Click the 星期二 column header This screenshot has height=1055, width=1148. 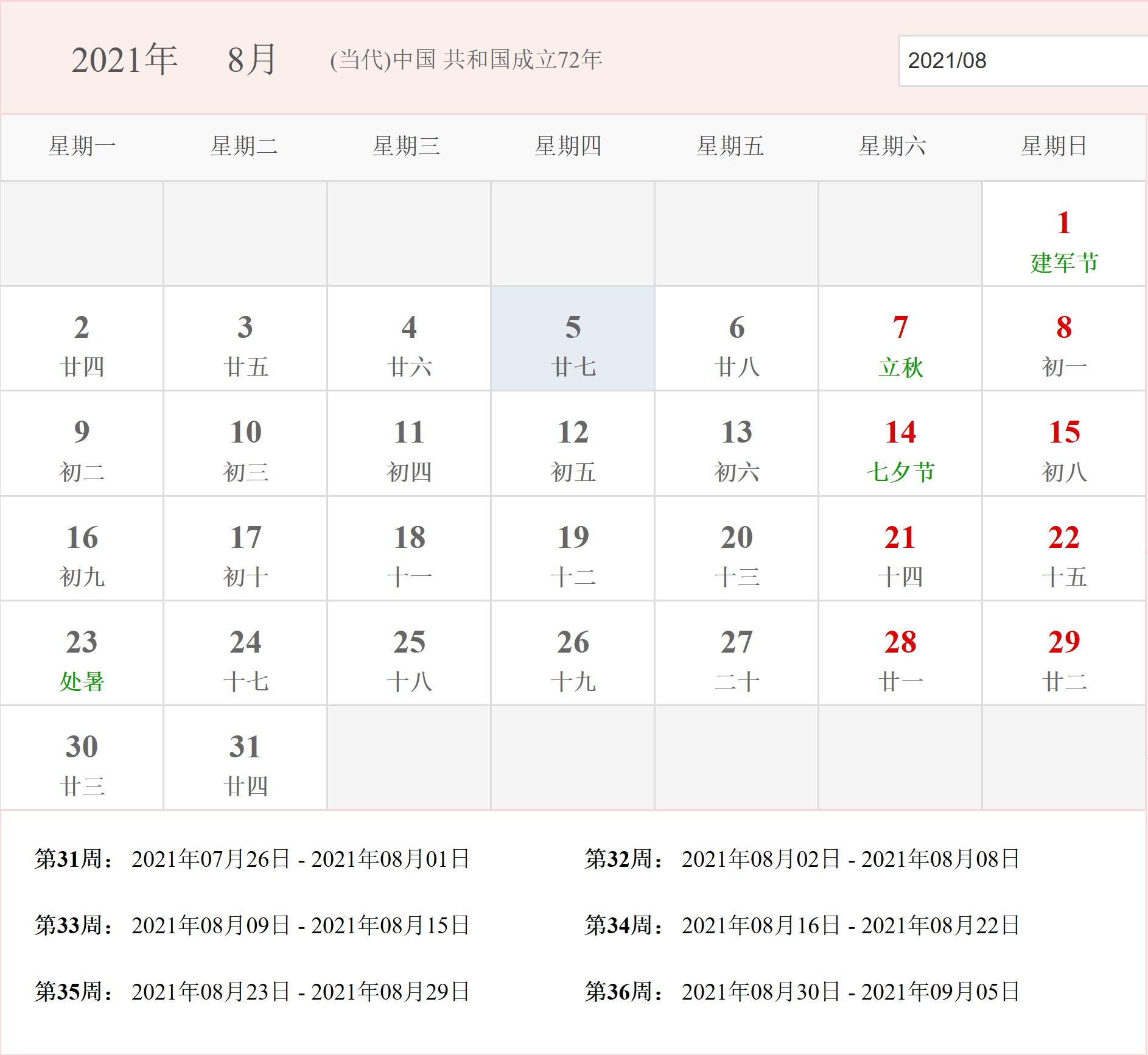point(244,146)
